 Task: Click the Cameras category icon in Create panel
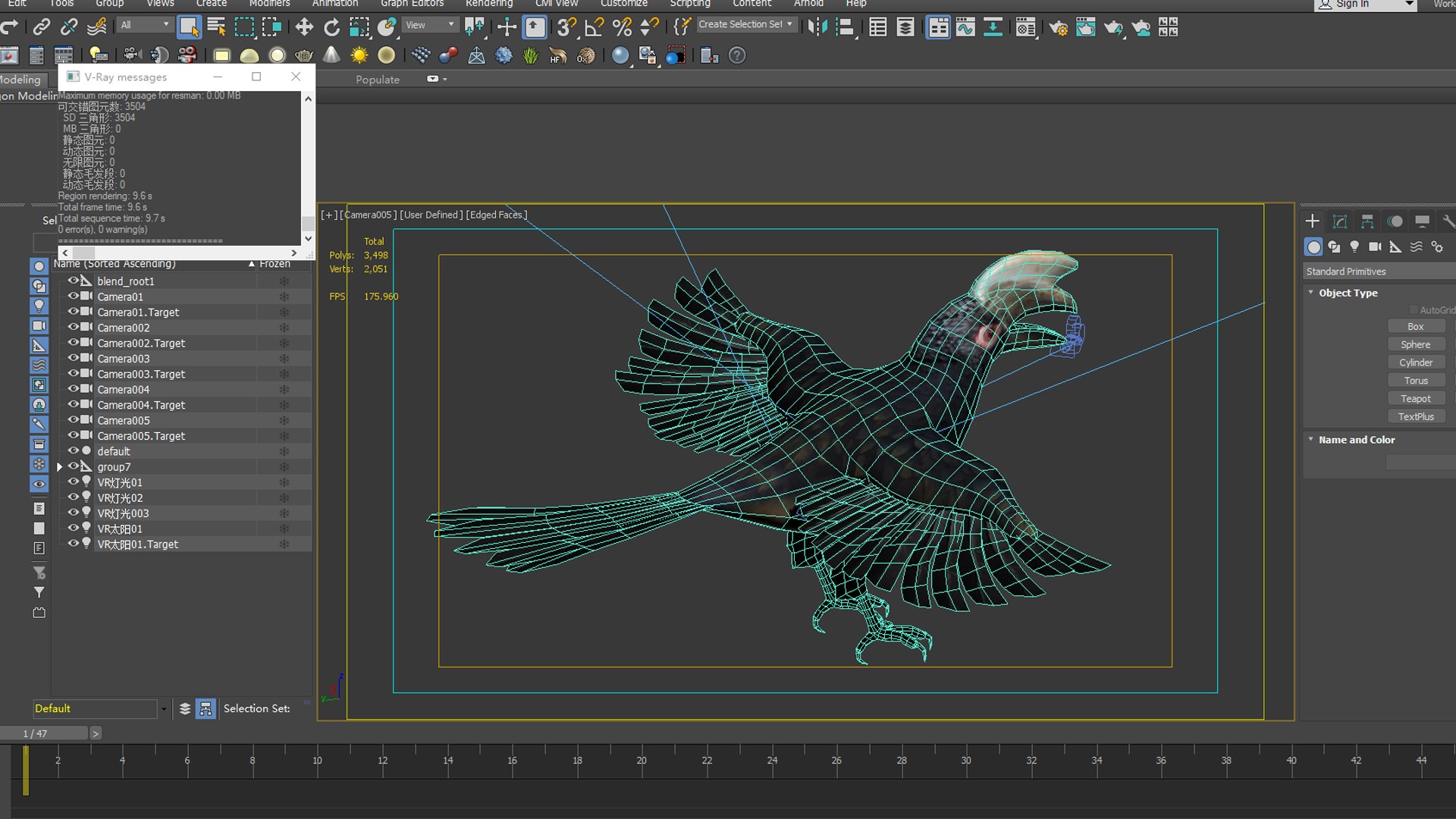1375,247
